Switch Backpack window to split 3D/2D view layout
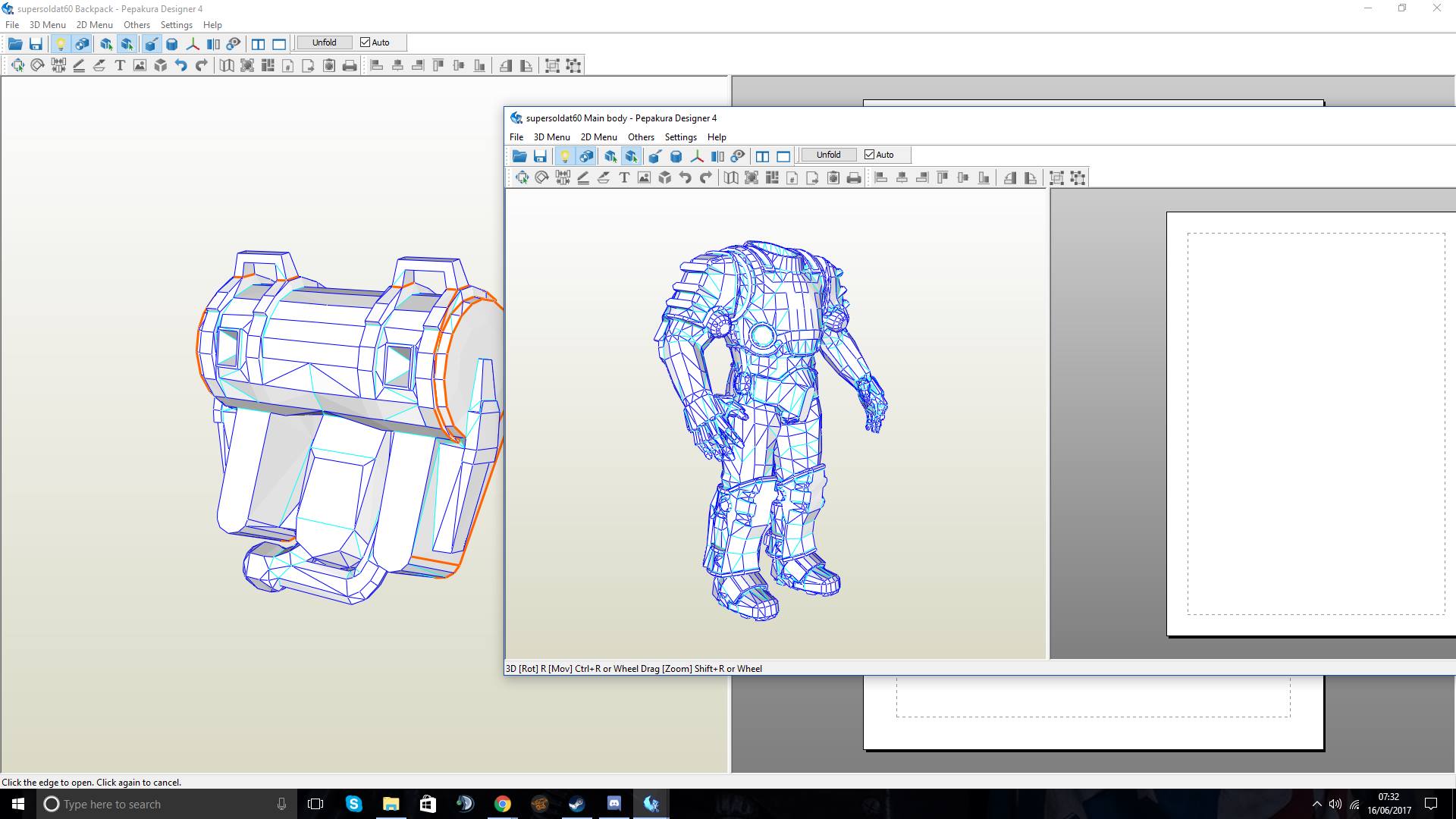The image size is (1456, 819). coord(258,43)
